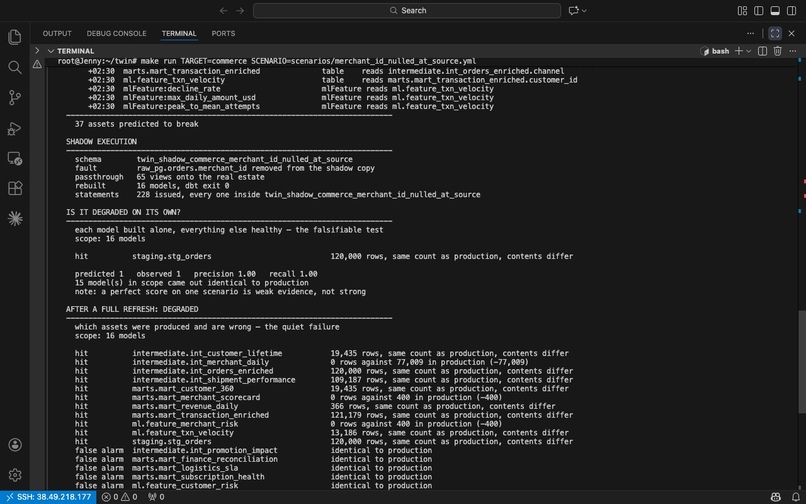This screenshot has height=504, width=806.
Task: Click 'ml.feature_merchant_risk' row text
Action: point(185,424)
